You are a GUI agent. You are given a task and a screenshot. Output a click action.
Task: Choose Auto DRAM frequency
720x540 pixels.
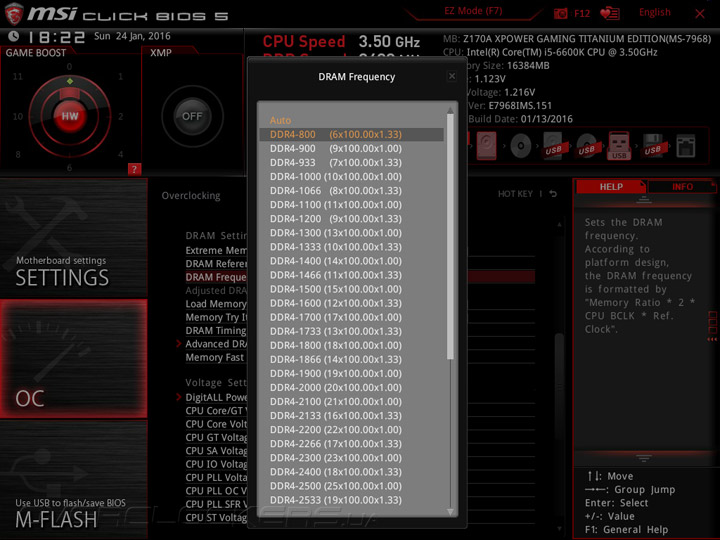point(351,120)
